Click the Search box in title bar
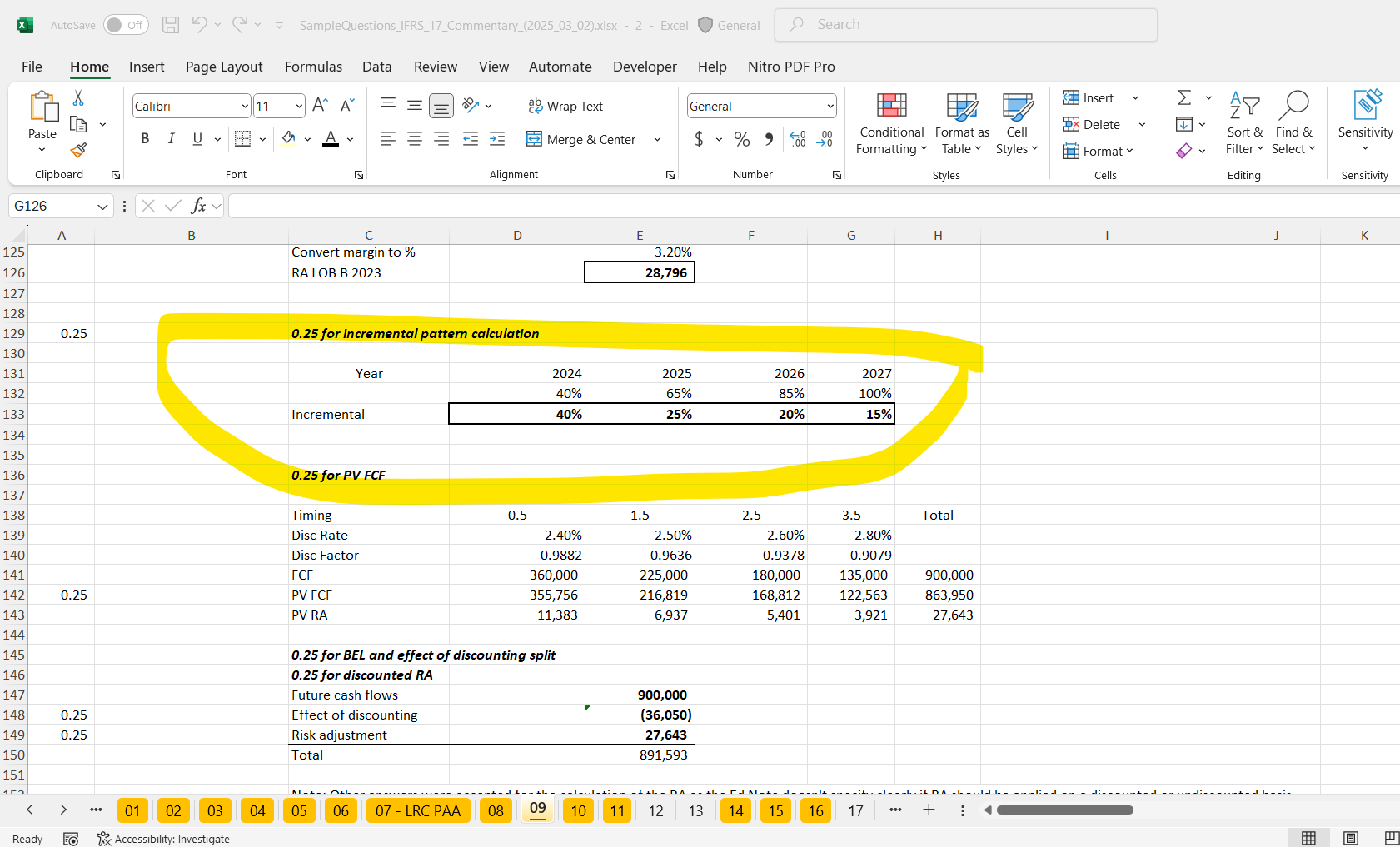 click(966, 25)
